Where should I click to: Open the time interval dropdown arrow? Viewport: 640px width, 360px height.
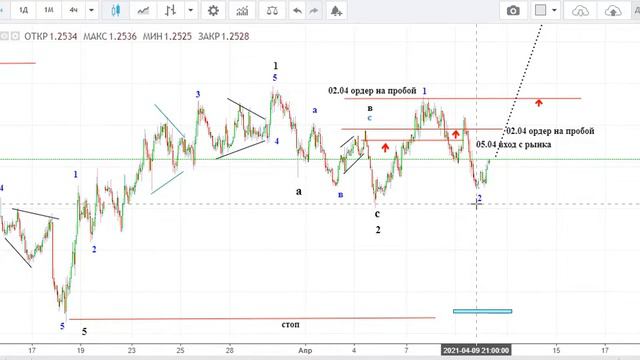[91, 10]
